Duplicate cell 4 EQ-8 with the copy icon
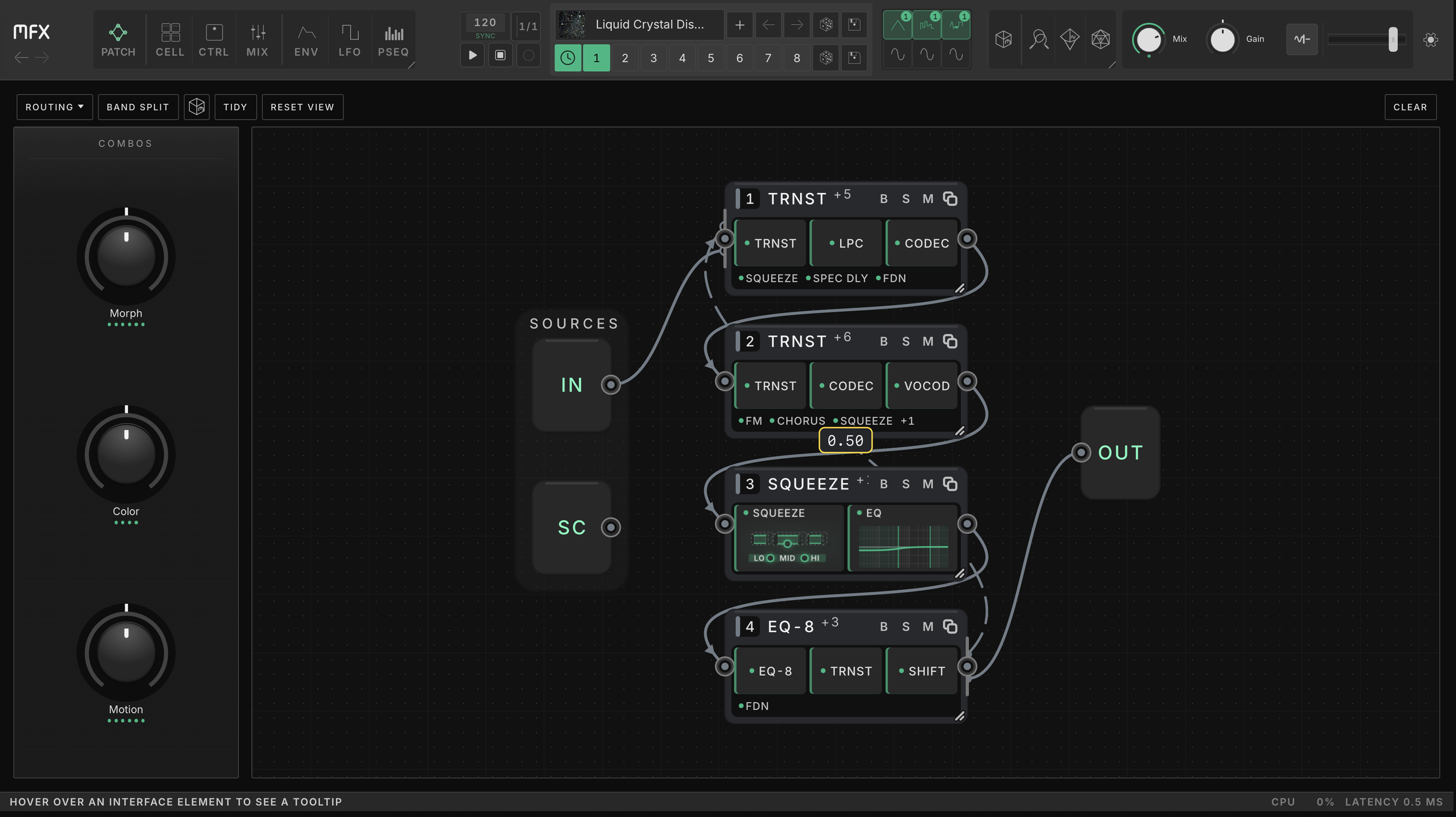This screenshot has width=1456, height=817. coord(950,627)
